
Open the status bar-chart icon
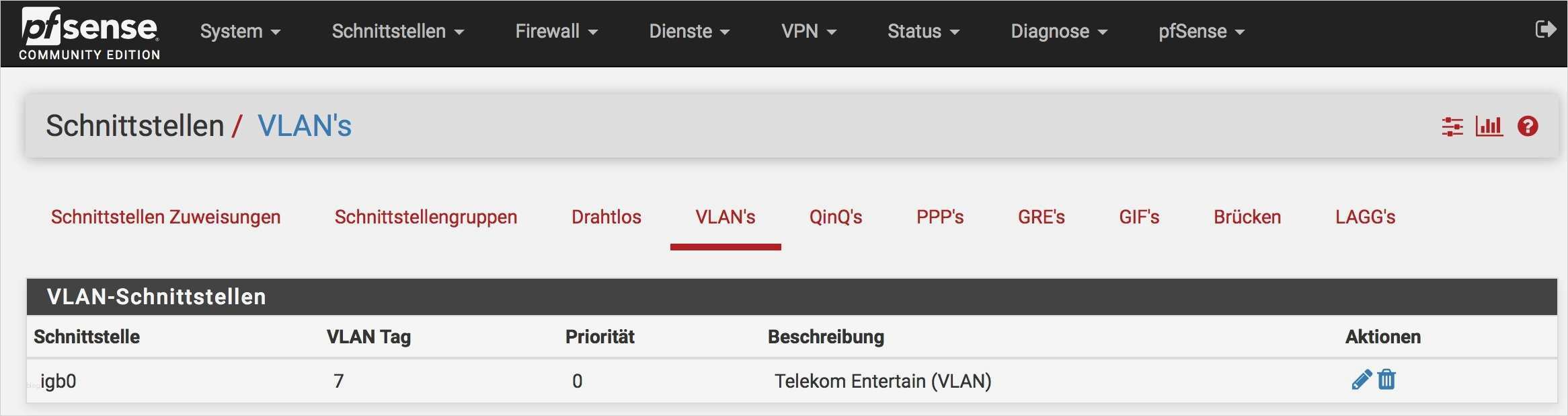pos(1489,126)
